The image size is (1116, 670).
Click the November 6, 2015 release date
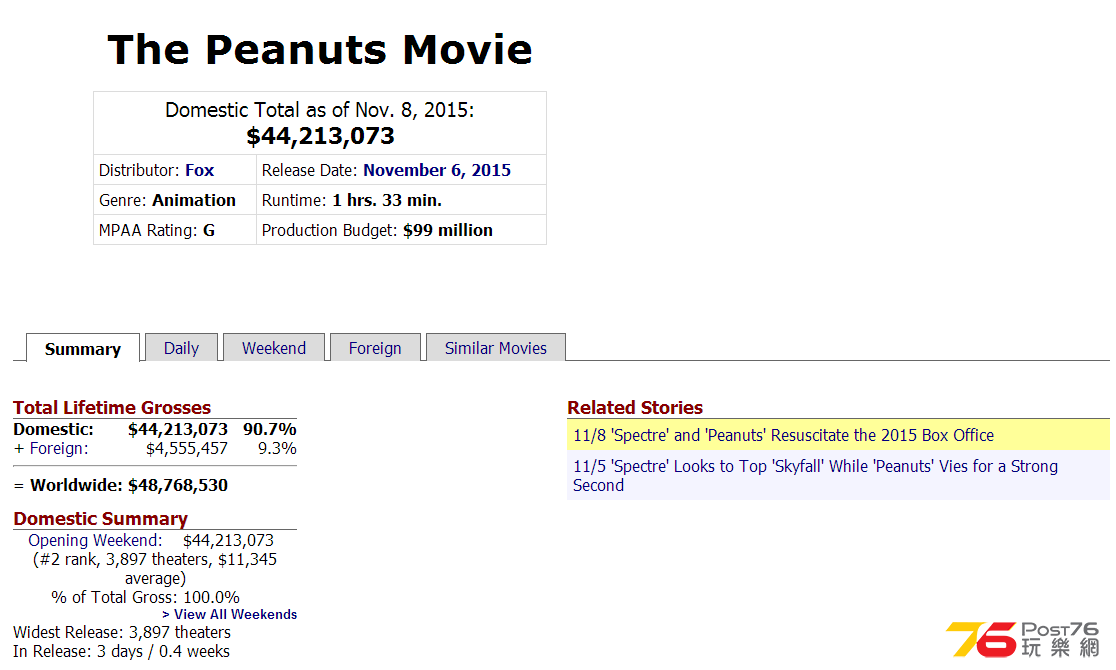tap(436, 170)
